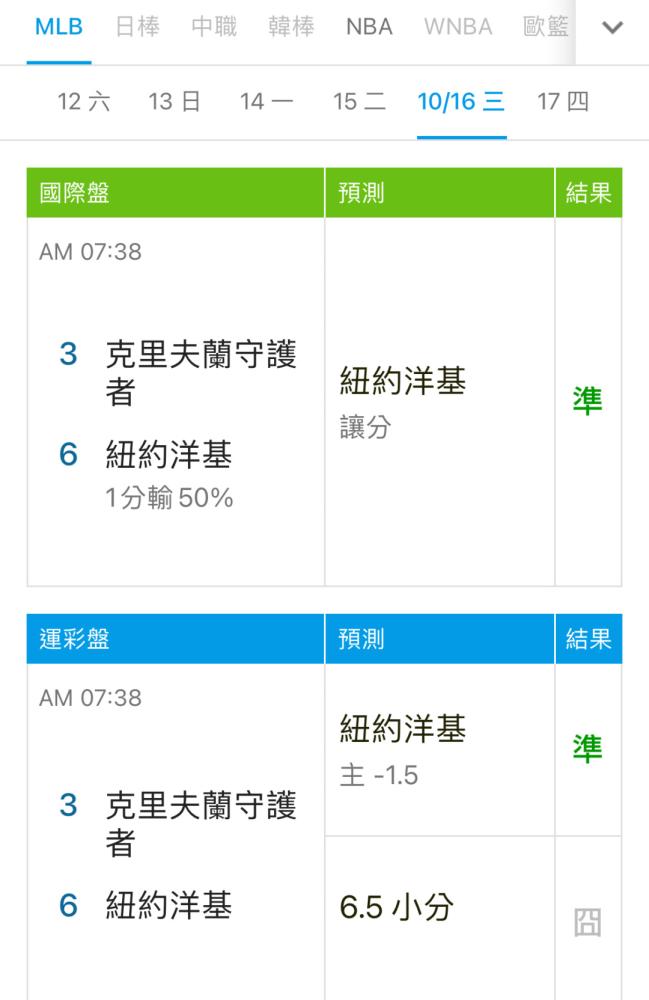The height and width of the screenshot is (1000, 649).
Task: Click the gray 囧 result icon
Action: coord(587,923)
